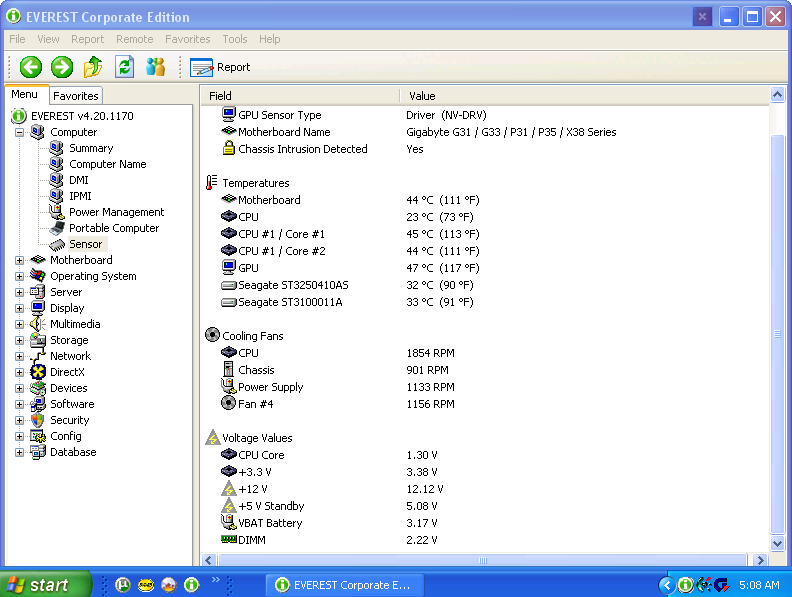Select the Computer Name tree item

click(108, 164)
